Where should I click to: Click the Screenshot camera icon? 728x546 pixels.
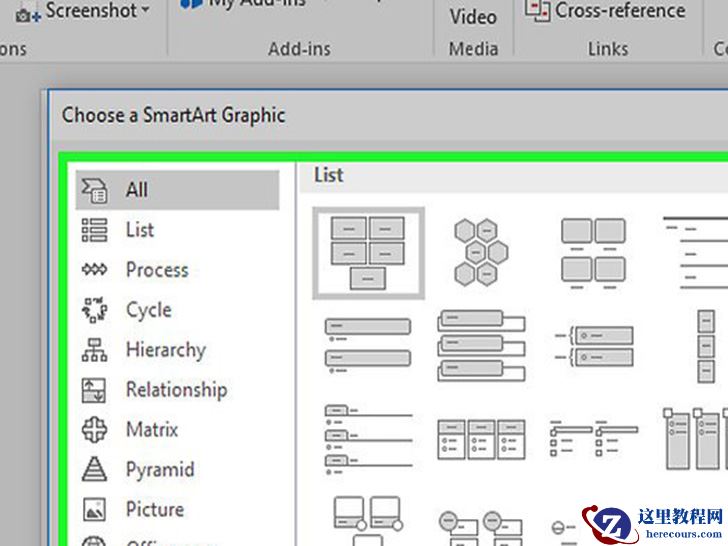point(28,16)
